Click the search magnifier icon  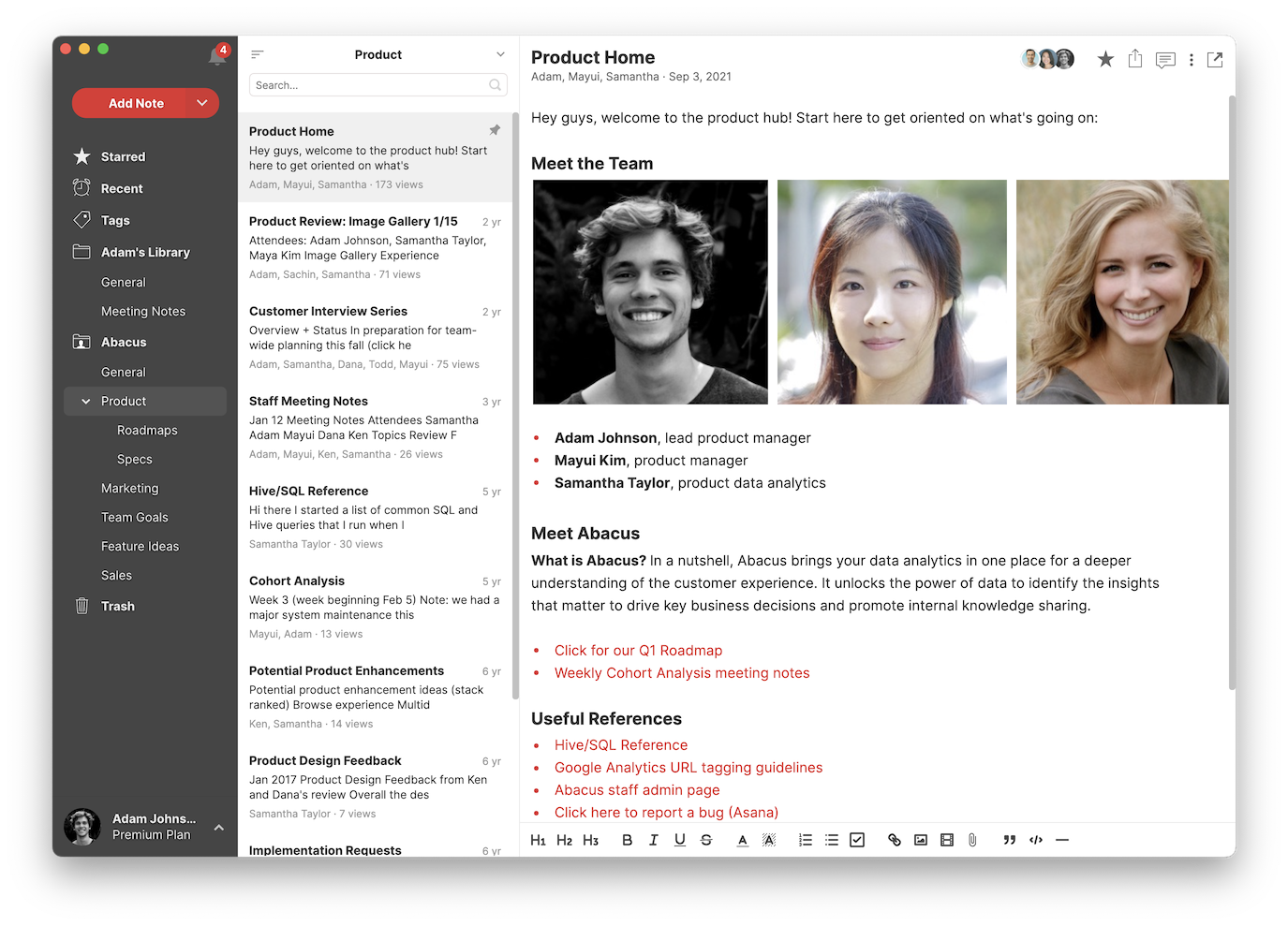click(x=495, y=85)
